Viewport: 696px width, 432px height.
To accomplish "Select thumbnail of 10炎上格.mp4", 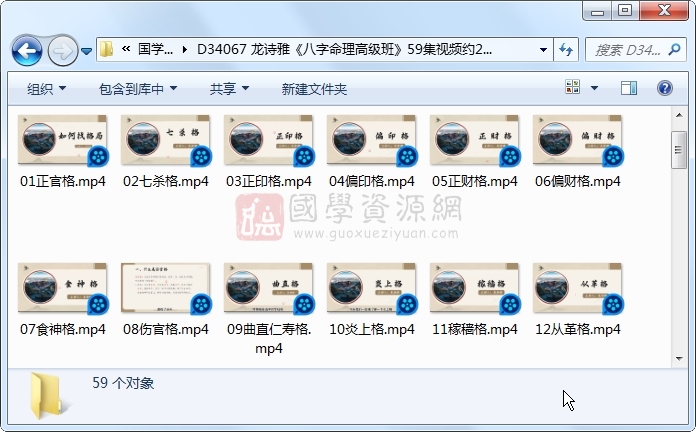I will pos(372,289).
